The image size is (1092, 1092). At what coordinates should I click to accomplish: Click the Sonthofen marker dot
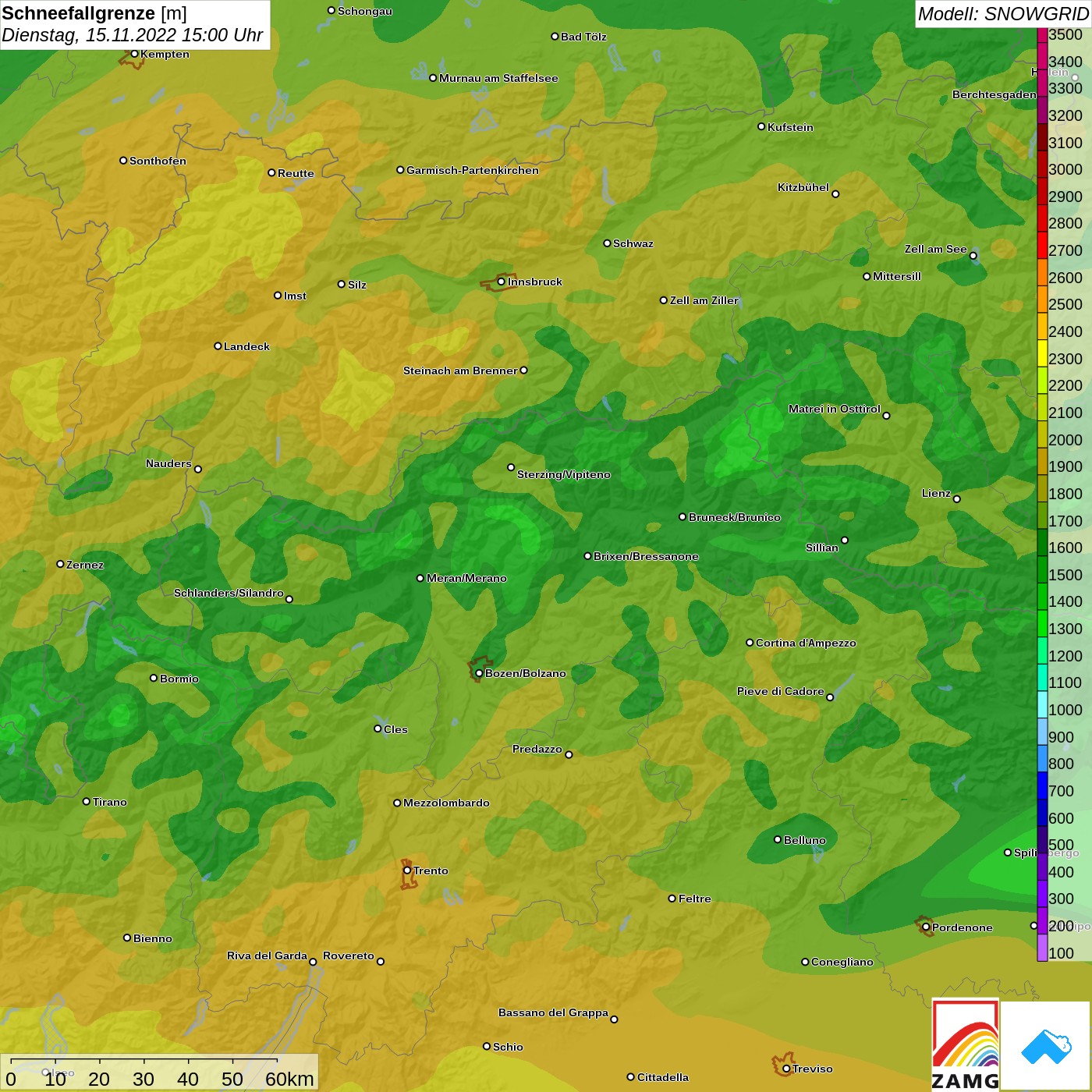(123, 161)
